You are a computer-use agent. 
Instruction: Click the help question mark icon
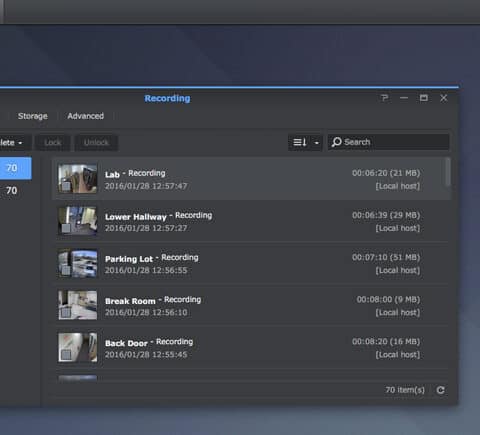[384, 98]
